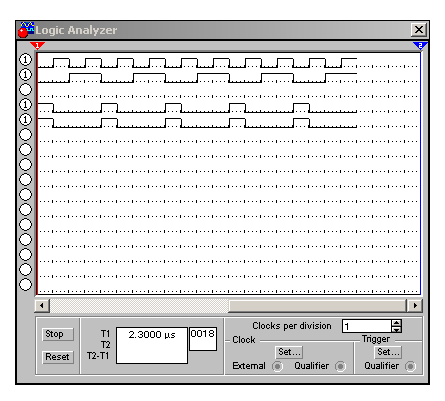Click the fifth channel terminal circle
This screenshot has width=445, height=401.
pyautogui.click(x=25, y=120)
